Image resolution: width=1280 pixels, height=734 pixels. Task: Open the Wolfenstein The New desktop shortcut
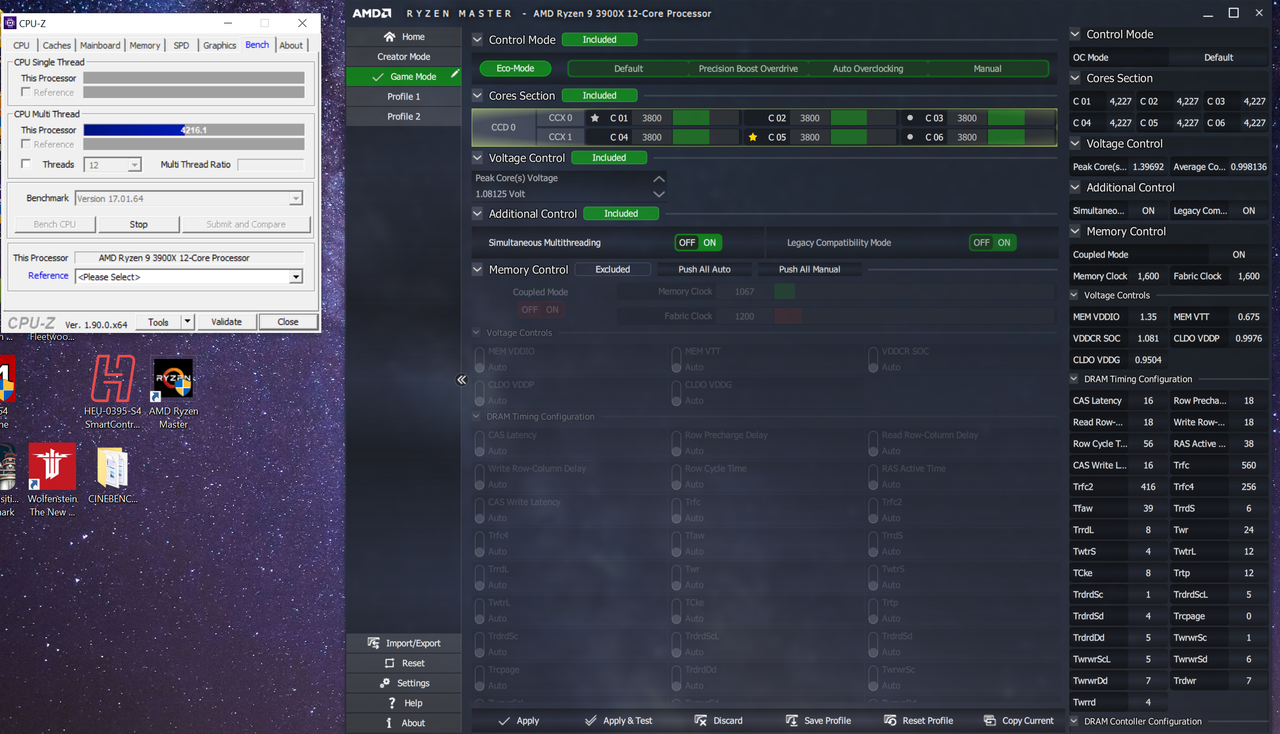coord(52,480)
